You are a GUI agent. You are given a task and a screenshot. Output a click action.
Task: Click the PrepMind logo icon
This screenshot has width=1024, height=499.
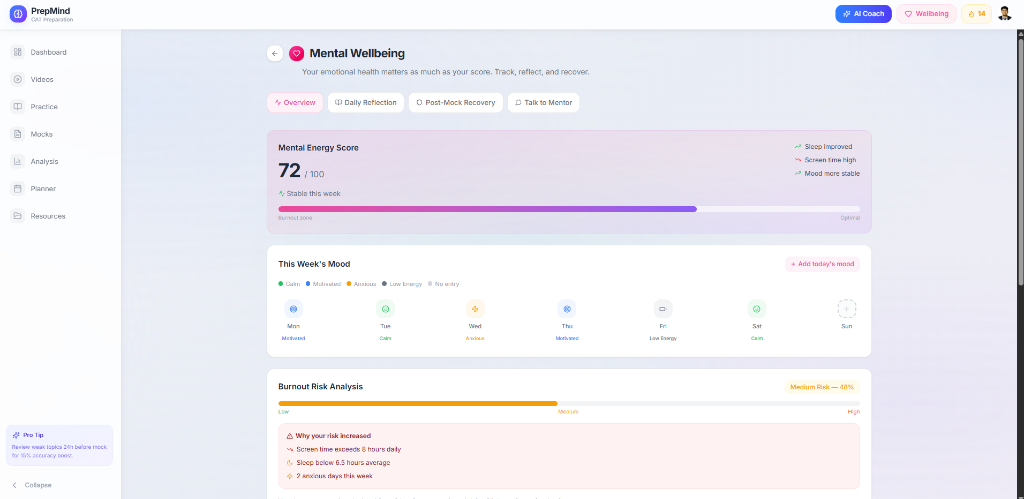18,14
